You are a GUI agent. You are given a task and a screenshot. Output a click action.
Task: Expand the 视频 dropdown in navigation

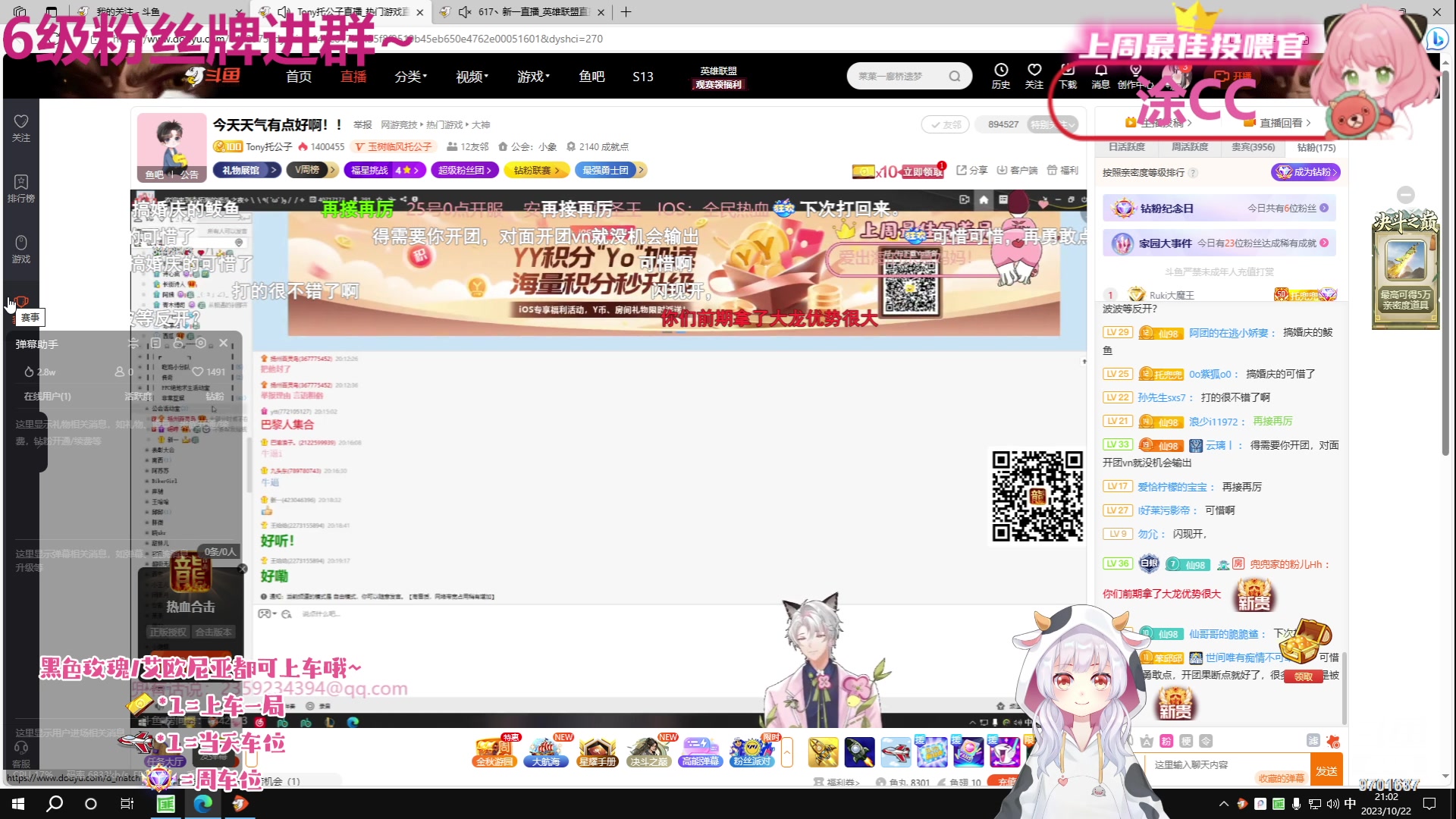tap(472, 76)
